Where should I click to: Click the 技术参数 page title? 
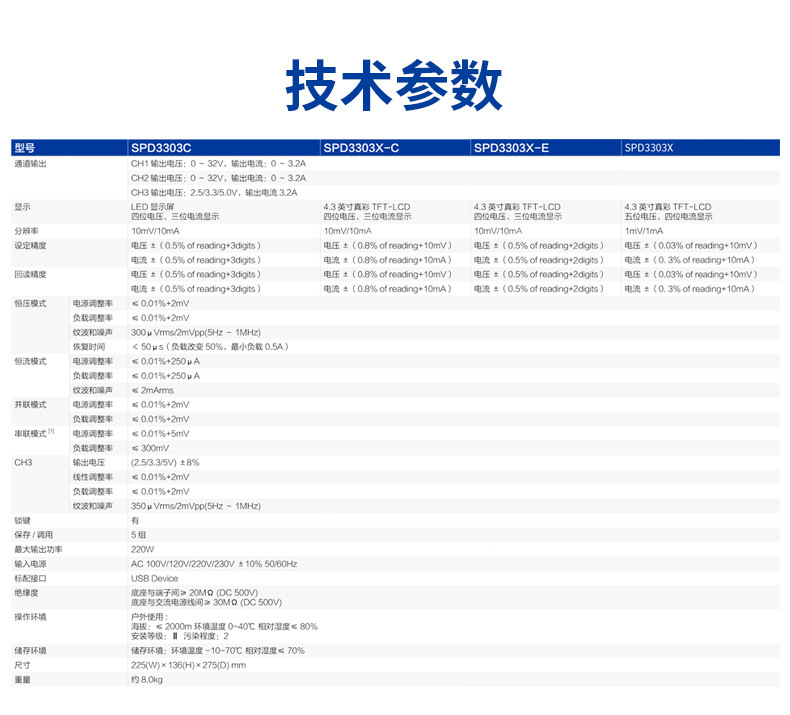(394, 85)
